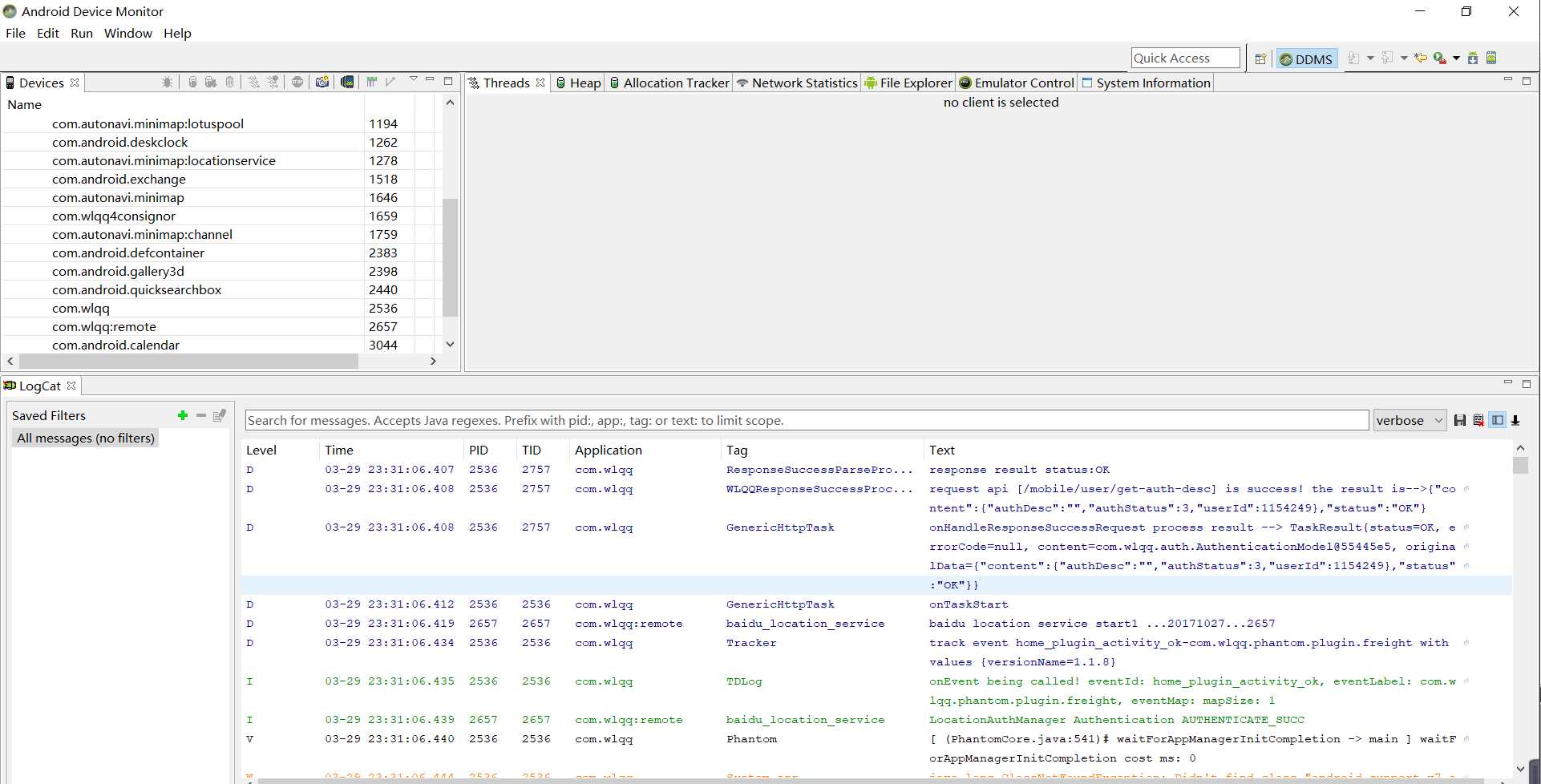Toggle LogCat scroll lock arrow

(1515, 420)
